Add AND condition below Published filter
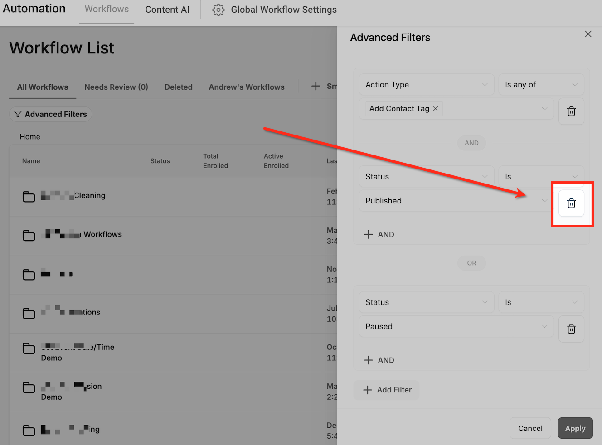This screenshot has height=445, width=602. [379, 235]
